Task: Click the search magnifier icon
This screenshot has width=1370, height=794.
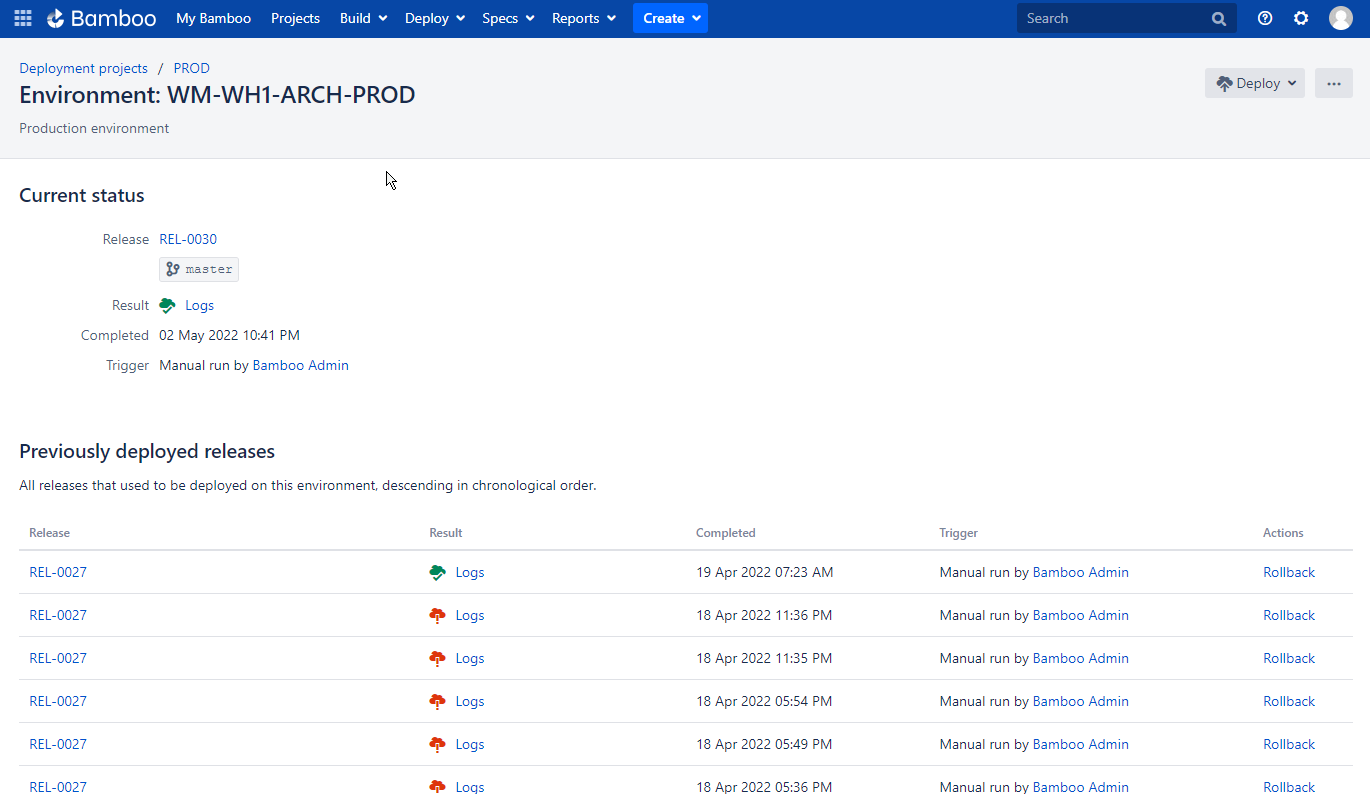Action: click(1218, 18)
